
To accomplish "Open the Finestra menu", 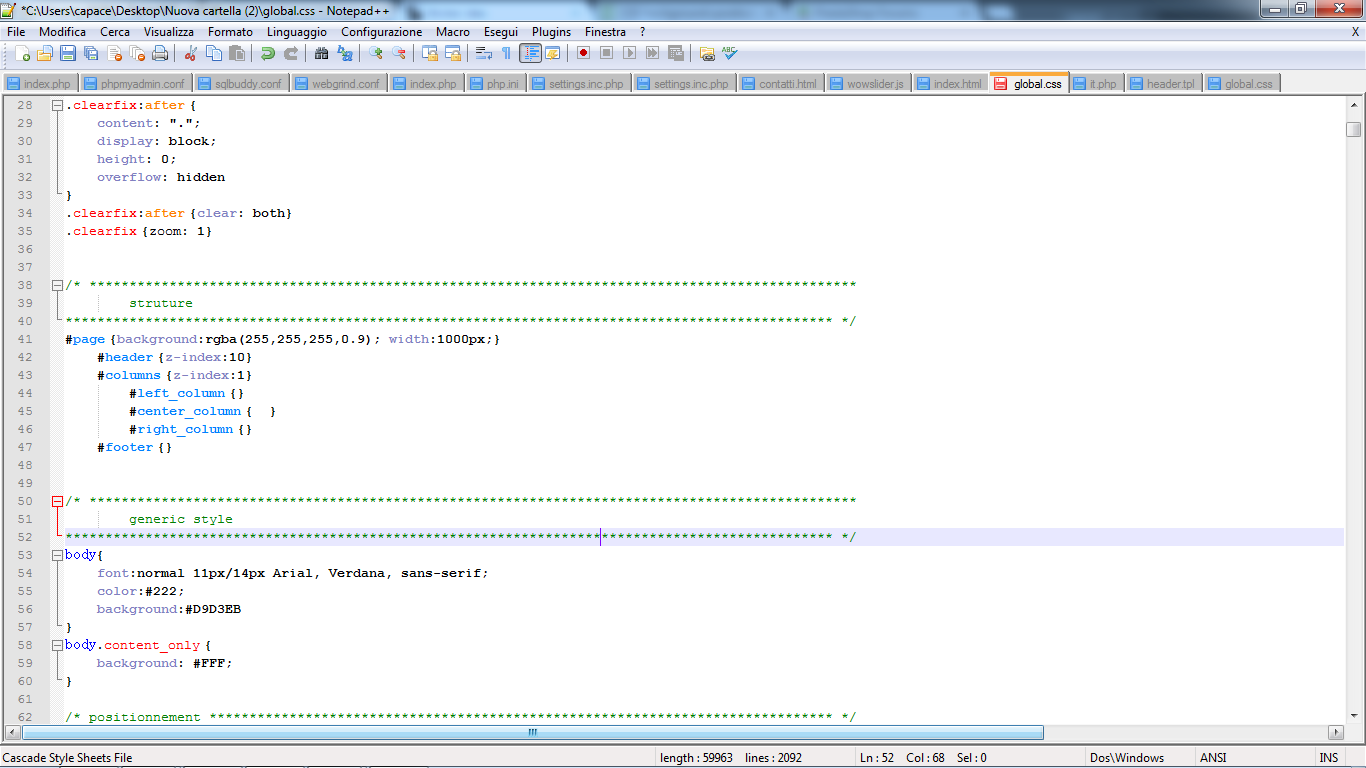I will (x=606, y=32).
